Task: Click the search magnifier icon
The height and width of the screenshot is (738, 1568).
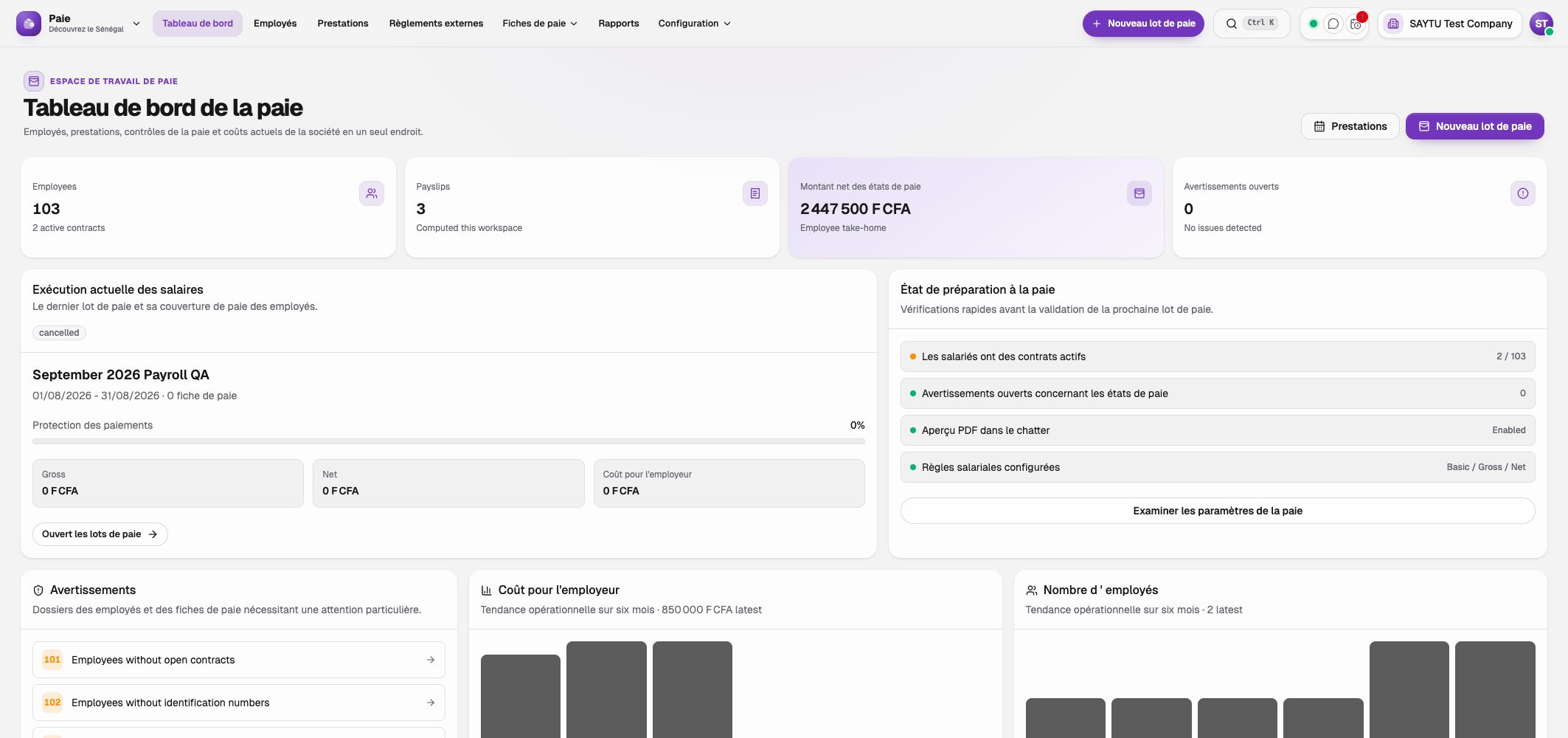Action: [1231, 24]
